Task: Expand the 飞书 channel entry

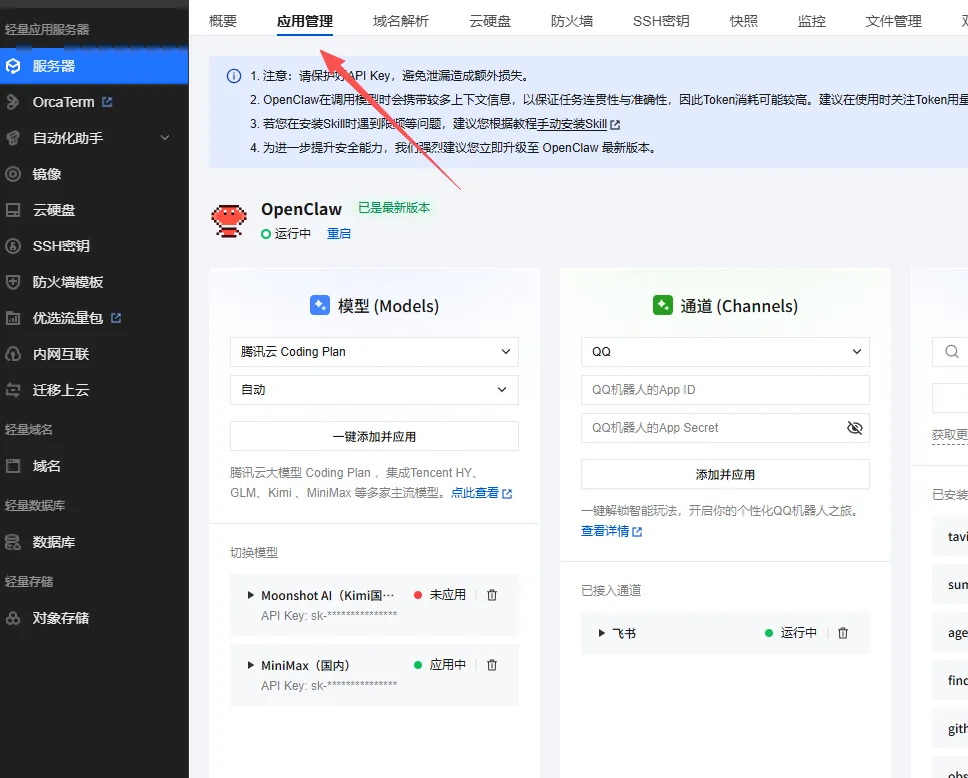Action: pyautogui.click(x=601, y=633)
